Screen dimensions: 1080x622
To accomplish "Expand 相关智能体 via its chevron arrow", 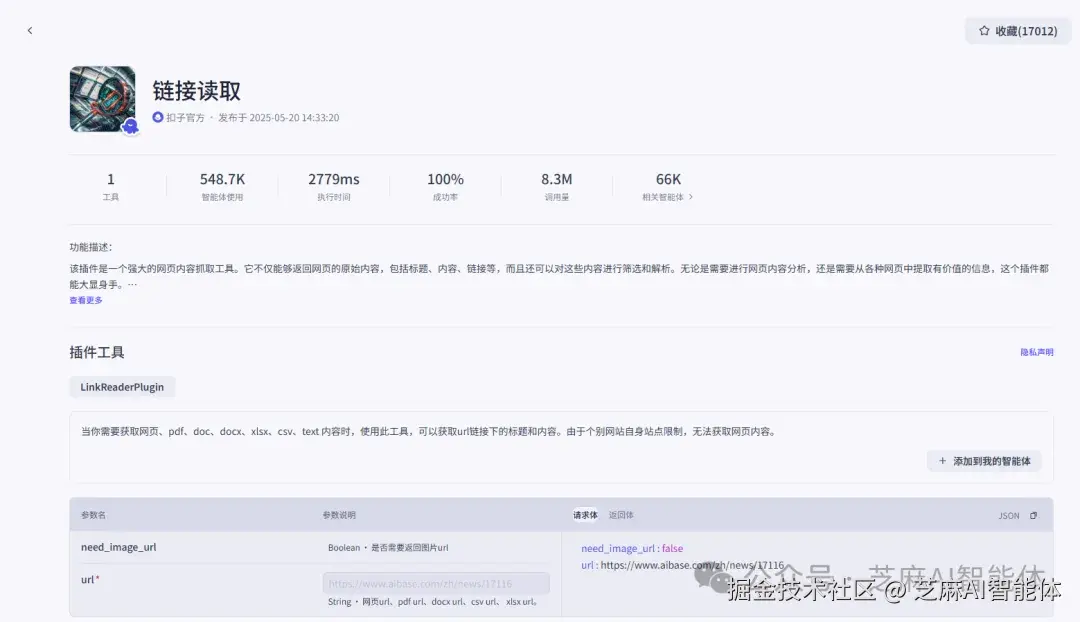I will 691,197.
